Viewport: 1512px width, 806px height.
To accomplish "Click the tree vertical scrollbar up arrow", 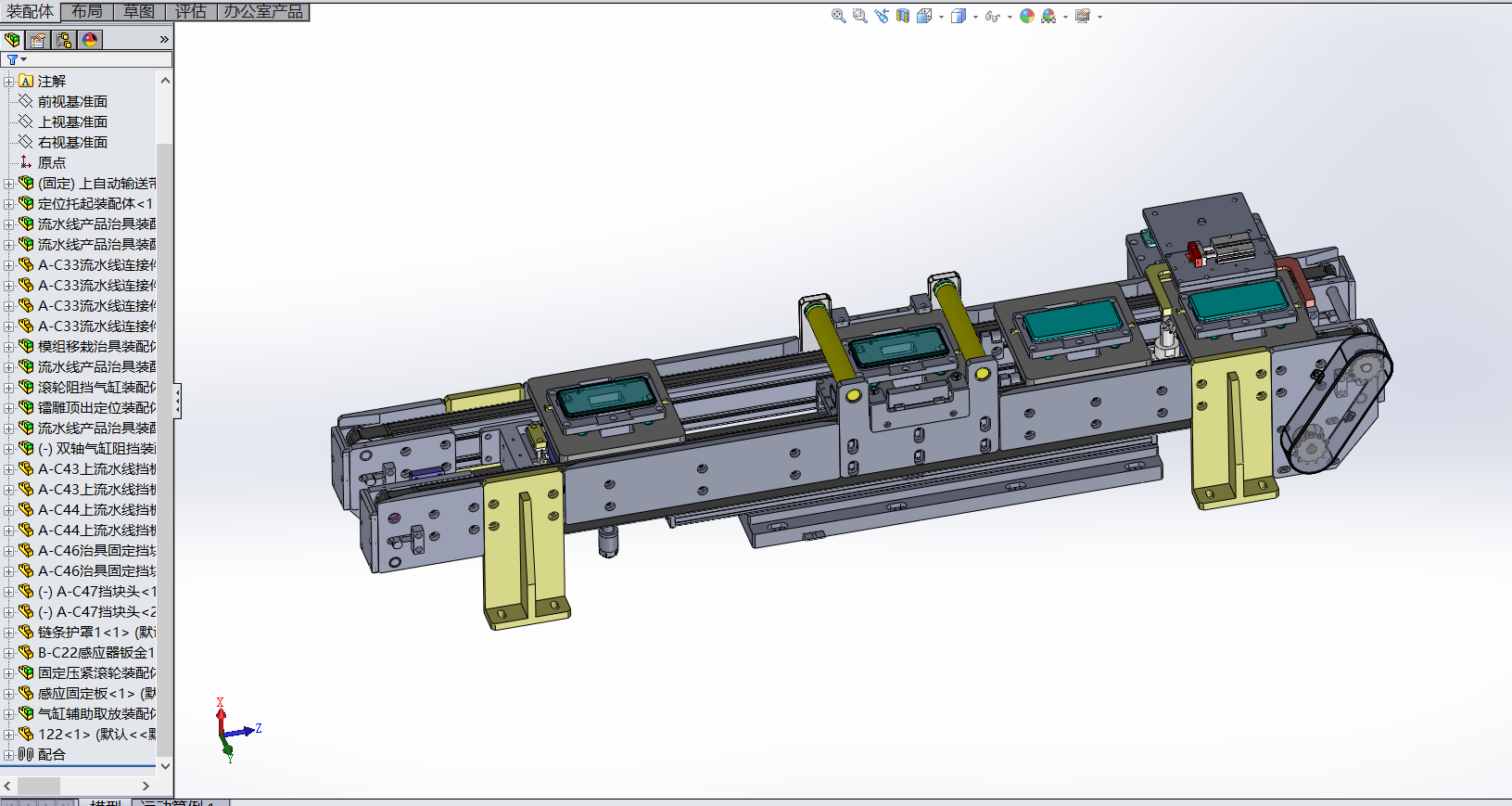I will click(165, 81).
